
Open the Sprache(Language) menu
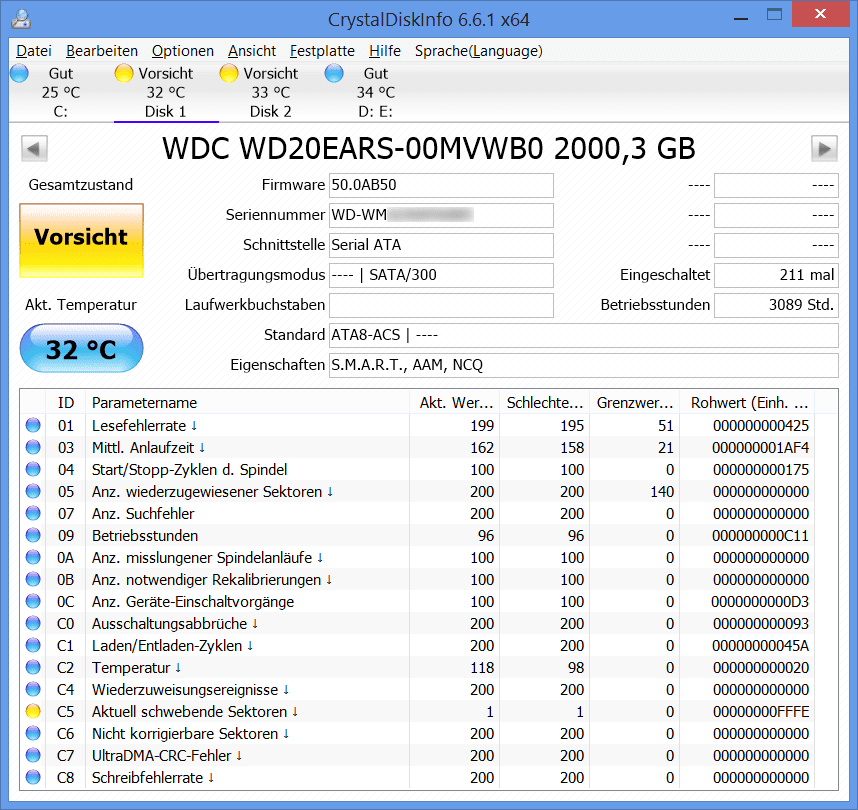tap(478, 51)
